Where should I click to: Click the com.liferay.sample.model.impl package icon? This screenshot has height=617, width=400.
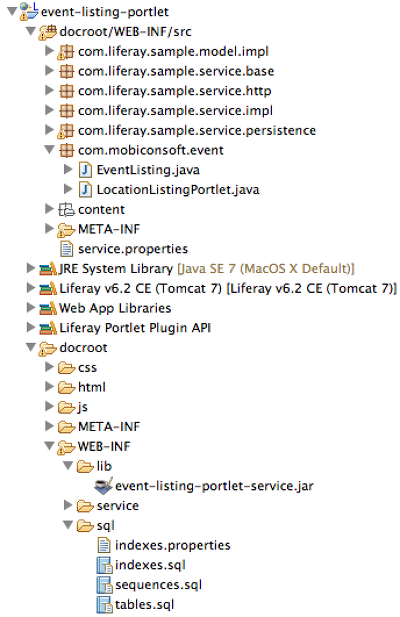66,52
